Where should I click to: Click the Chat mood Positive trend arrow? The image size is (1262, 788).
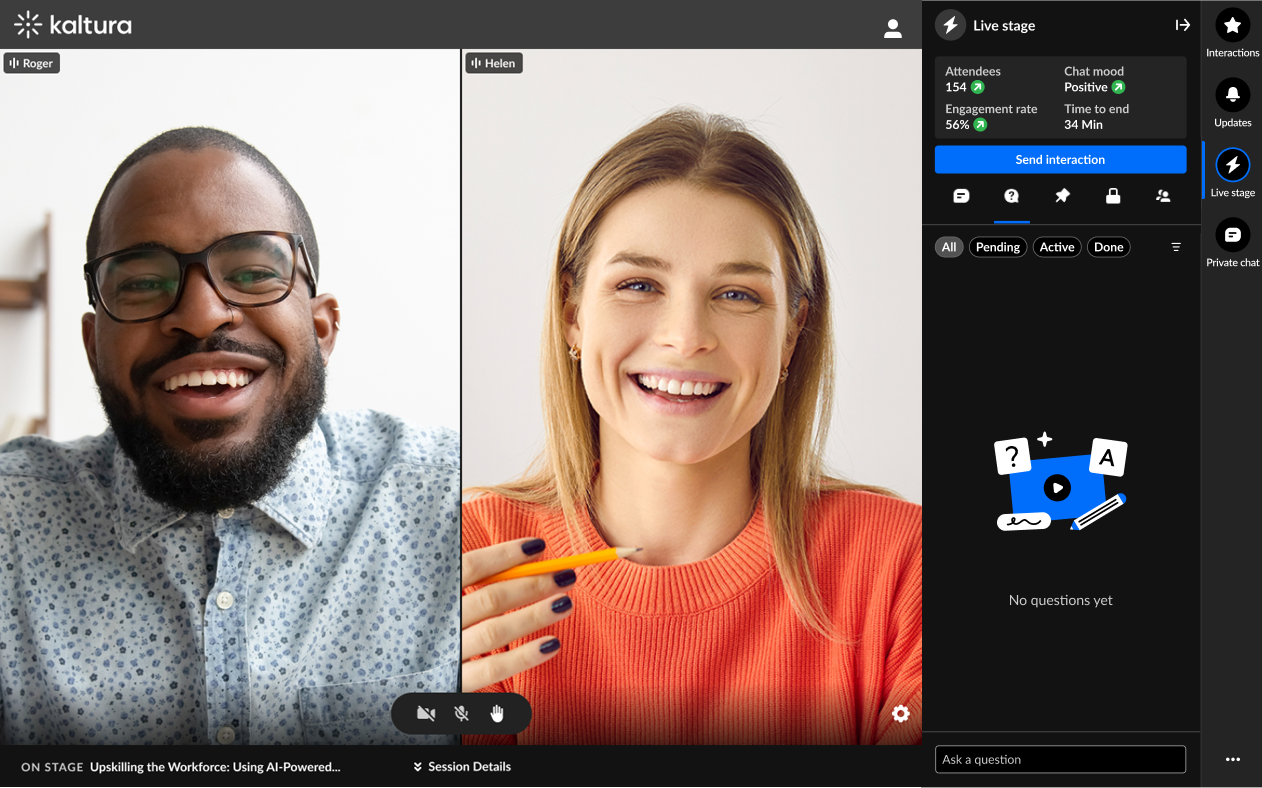[x=1119, y=87]
